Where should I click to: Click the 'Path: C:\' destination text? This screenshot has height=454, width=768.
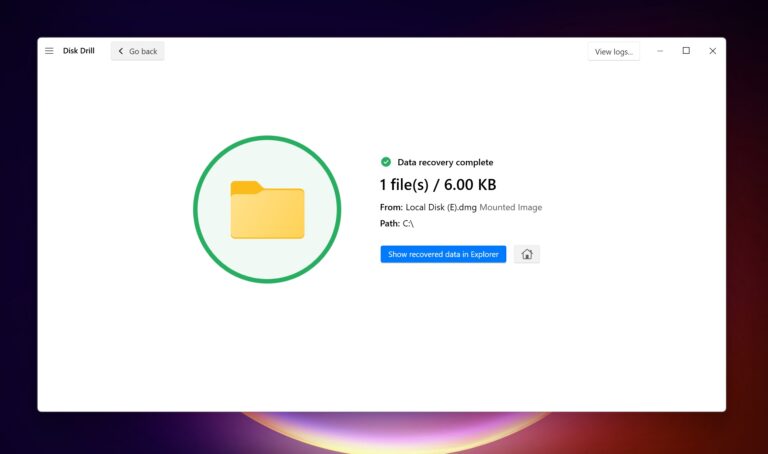pos(397,224)
